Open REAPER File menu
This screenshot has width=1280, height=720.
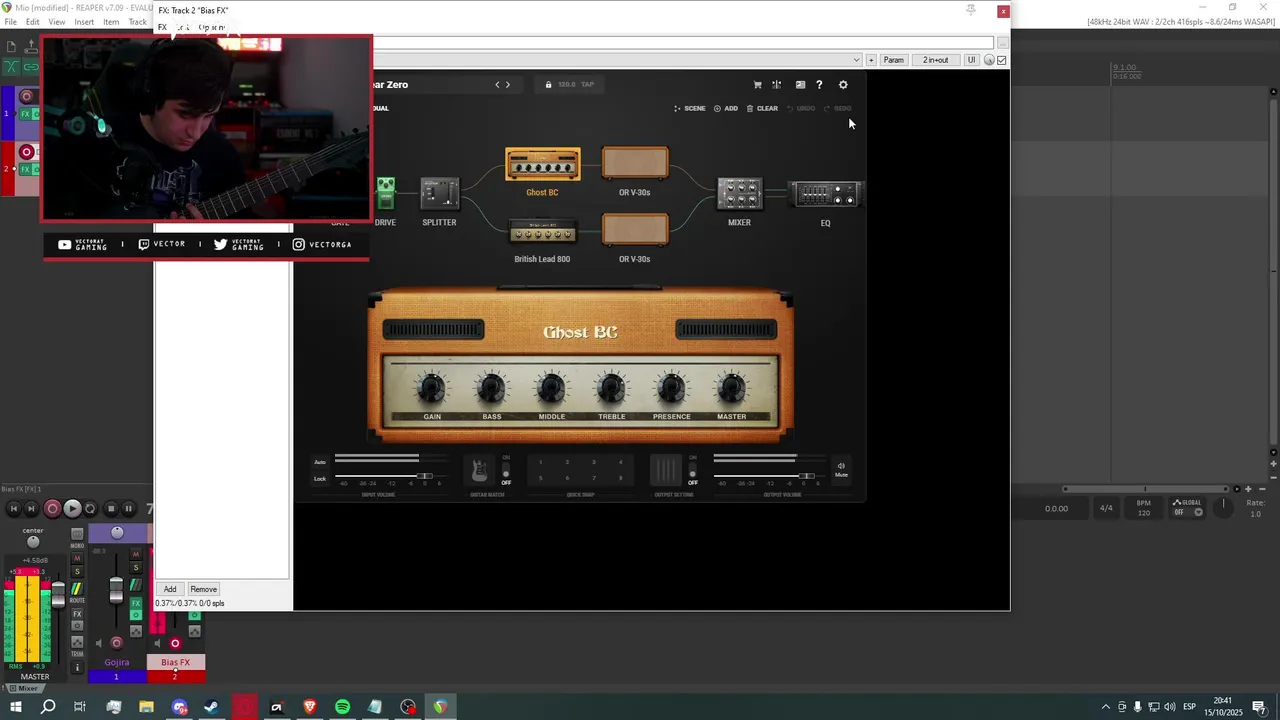(x=10, y=22)
